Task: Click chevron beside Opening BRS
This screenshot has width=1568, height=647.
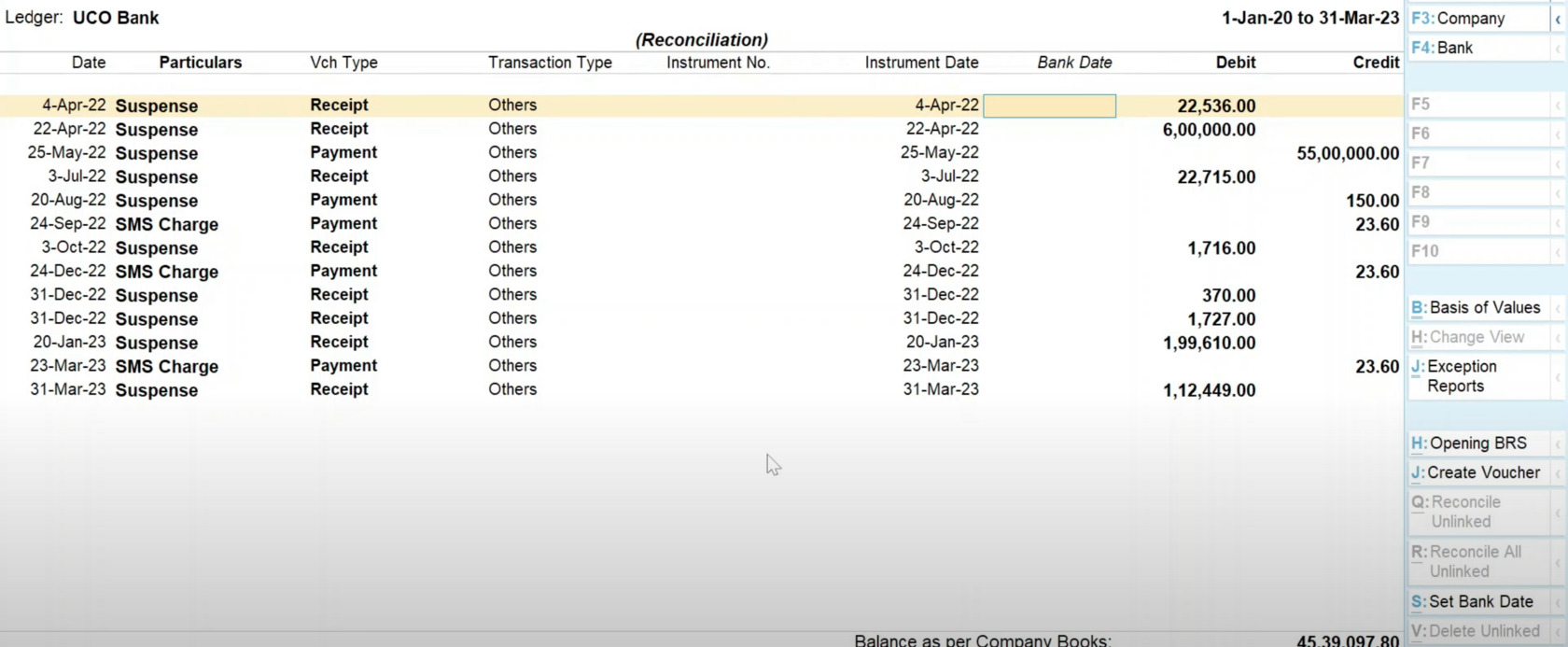Action: (1558, 443)
